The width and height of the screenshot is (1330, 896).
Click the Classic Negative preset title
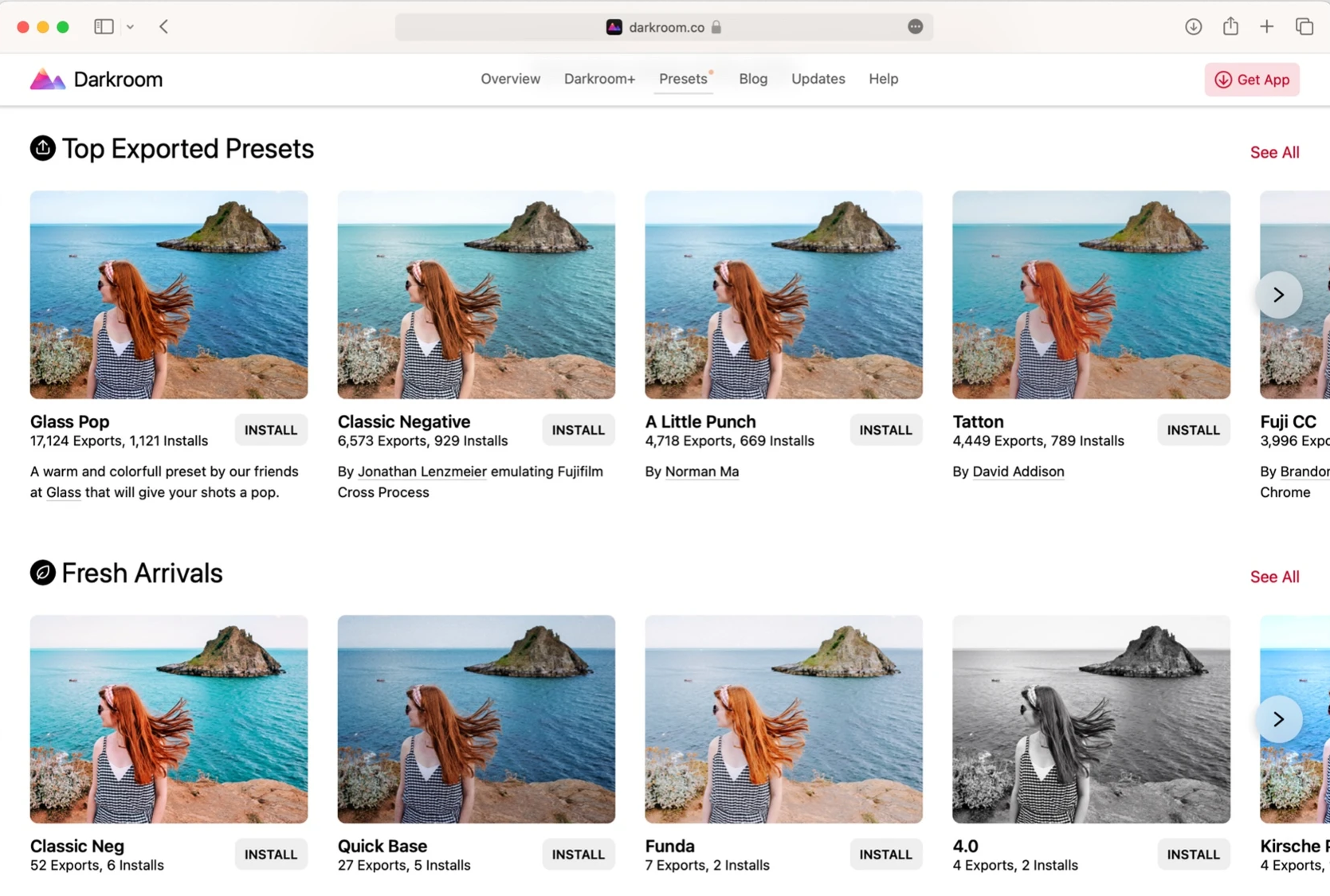click(404, 421)
